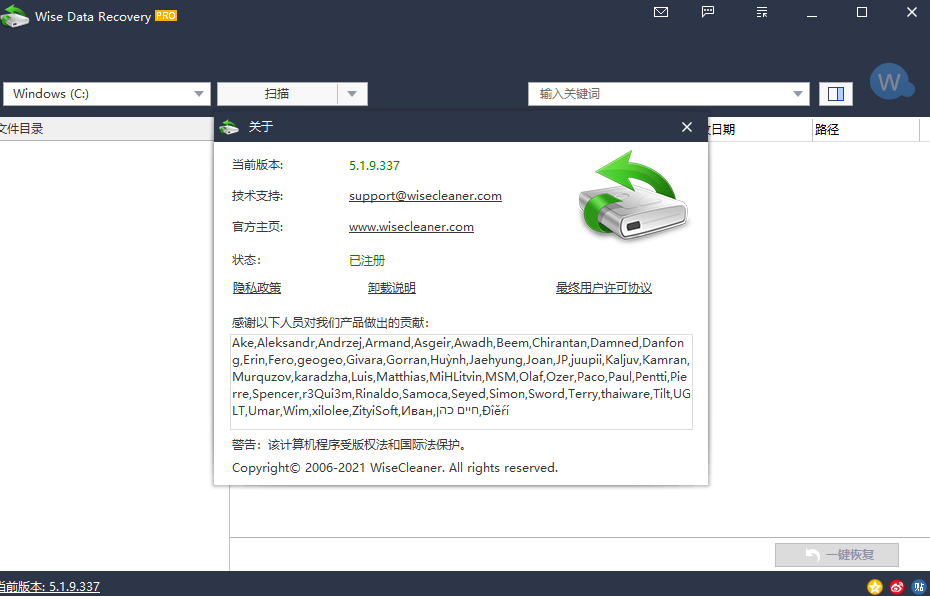Screen dimensions: 930x596
Task: Open the chat message icon in titlebar
Action: (x=709, y=12)
